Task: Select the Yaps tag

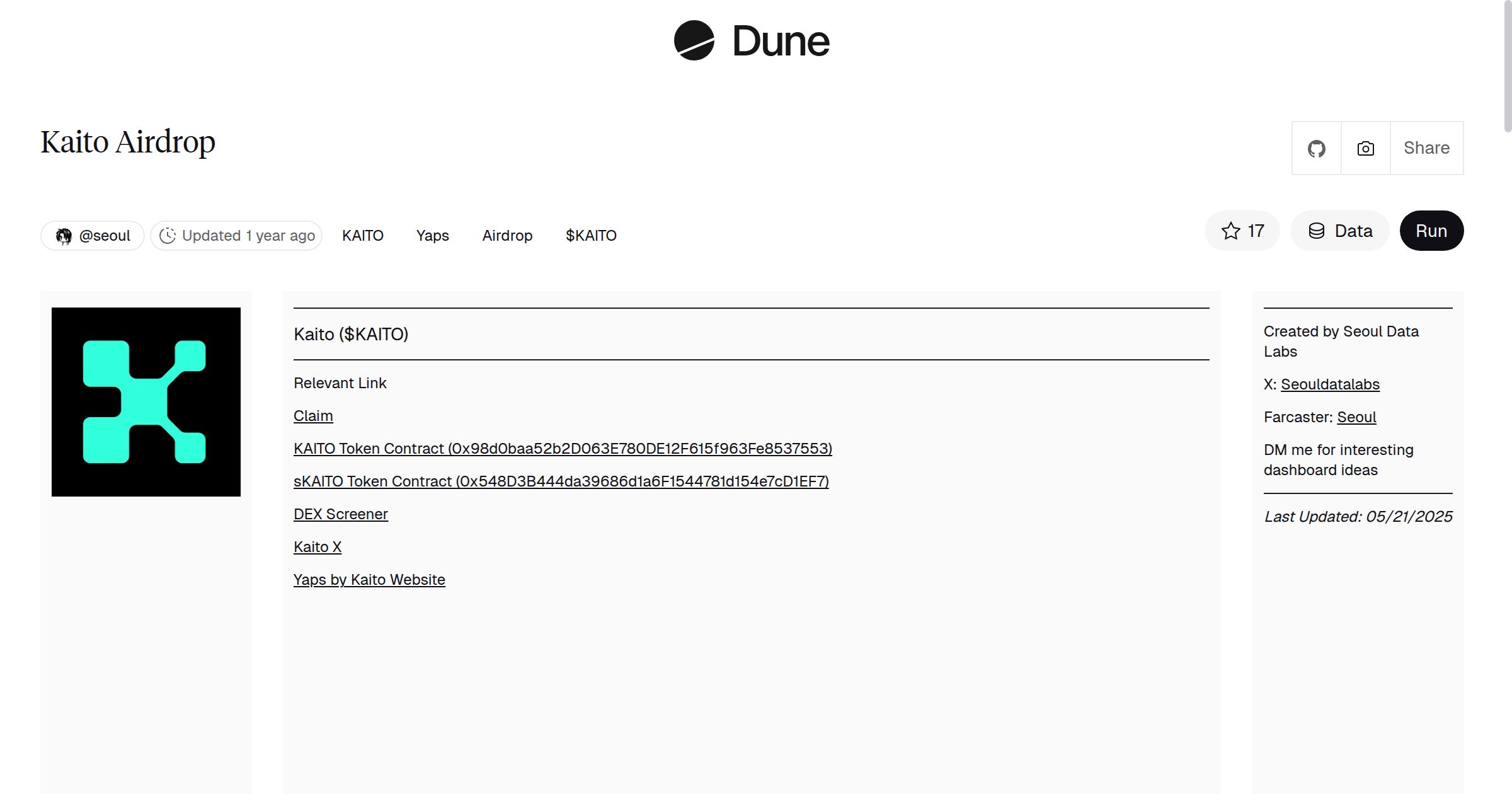Action: click(432, 235)
